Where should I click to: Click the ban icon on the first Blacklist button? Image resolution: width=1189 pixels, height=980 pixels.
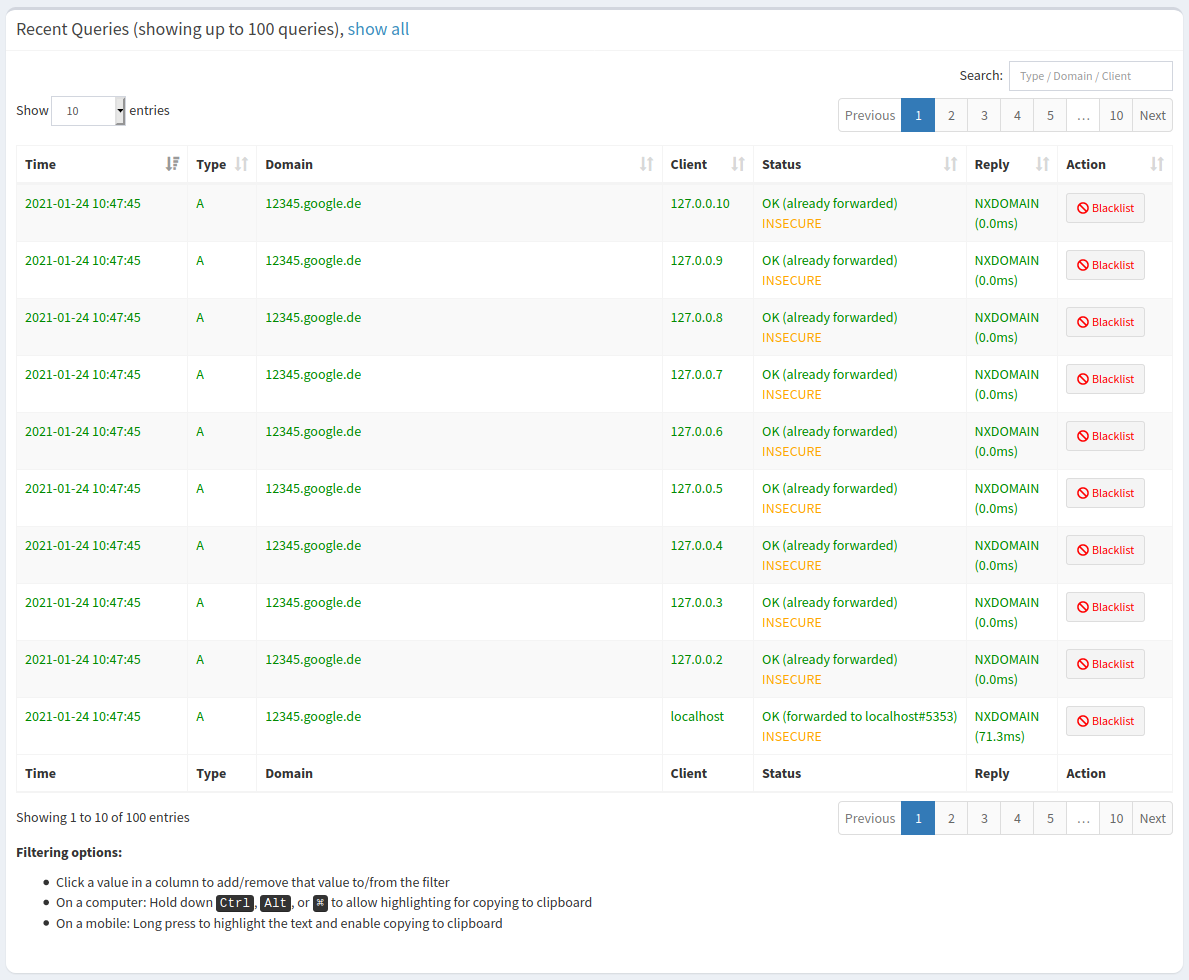[1085, 208]
